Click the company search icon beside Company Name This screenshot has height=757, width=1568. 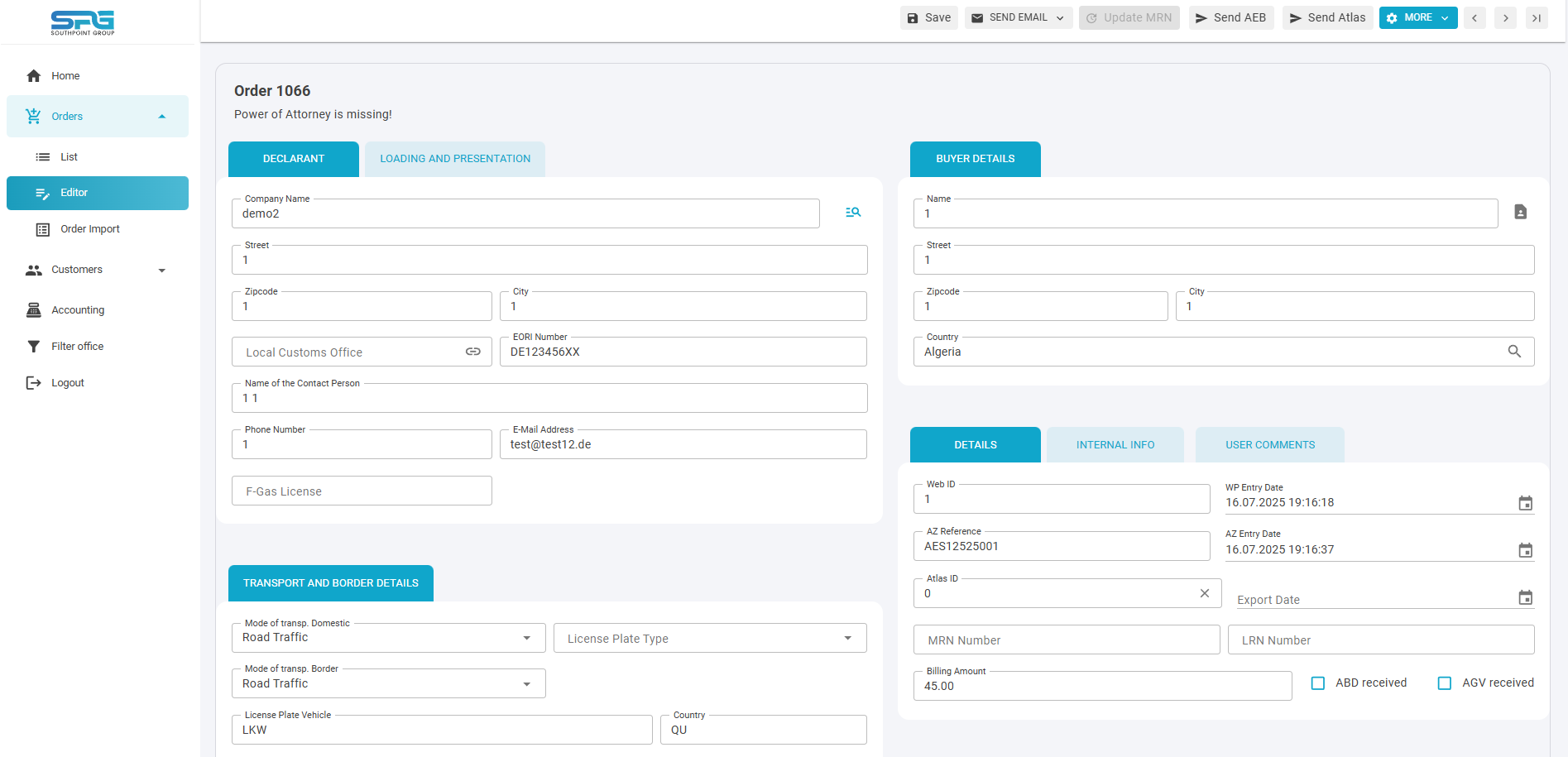click(853, 213)
